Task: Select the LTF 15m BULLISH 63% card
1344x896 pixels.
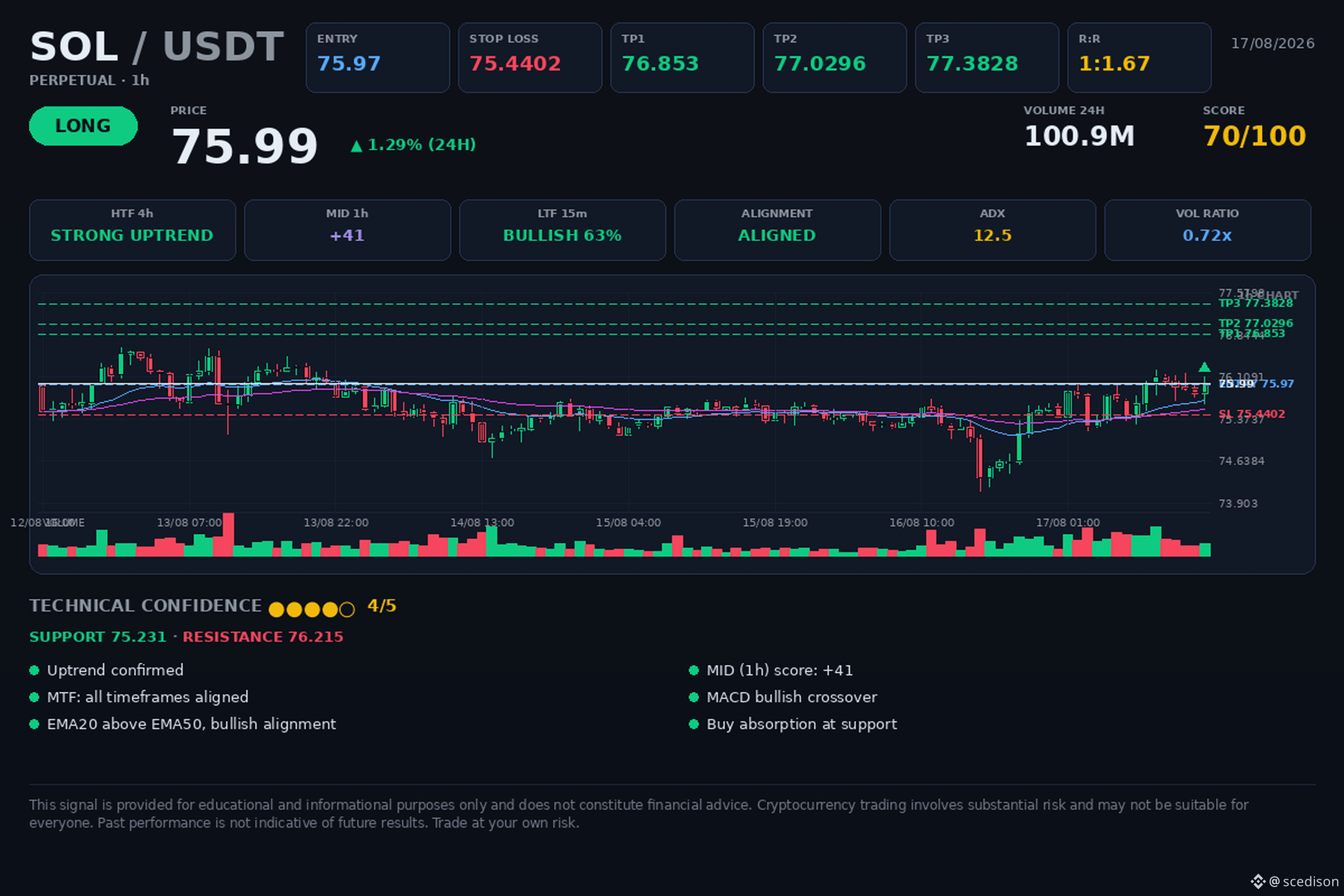Action: [562, 230]
